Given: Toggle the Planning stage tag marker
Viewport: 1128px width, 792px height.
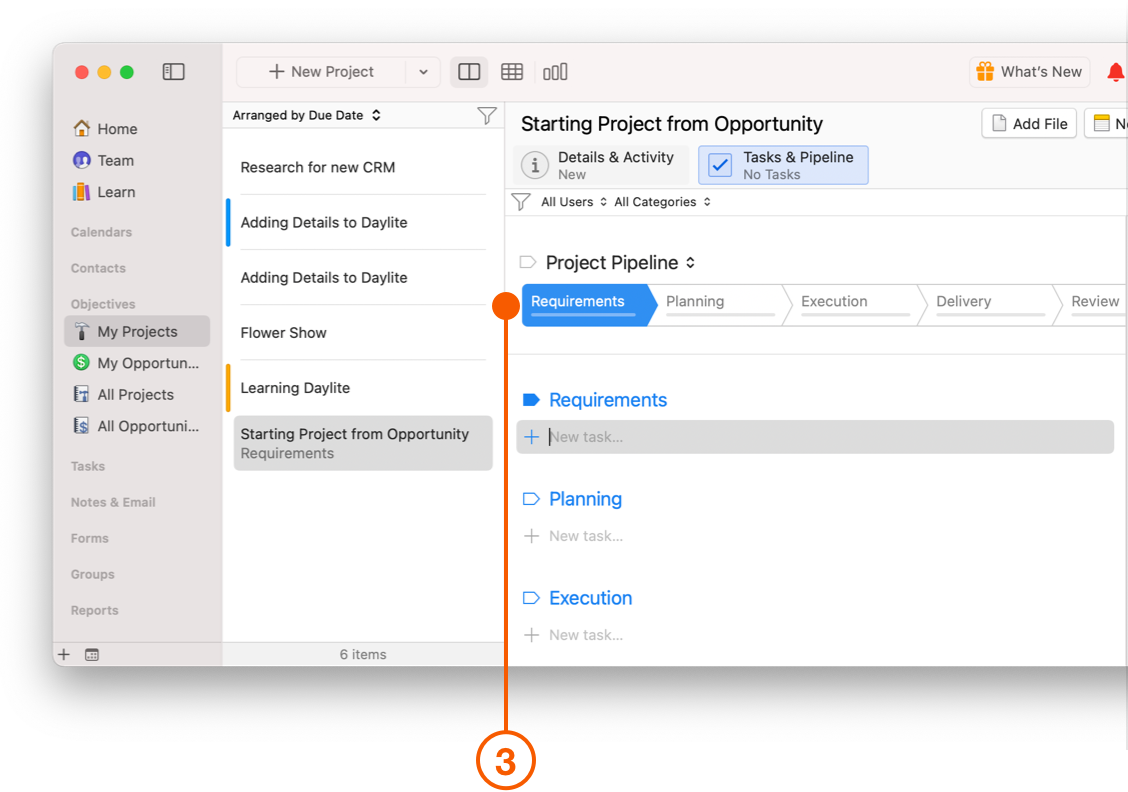Looking at the screenshot, I should point(531,499).
